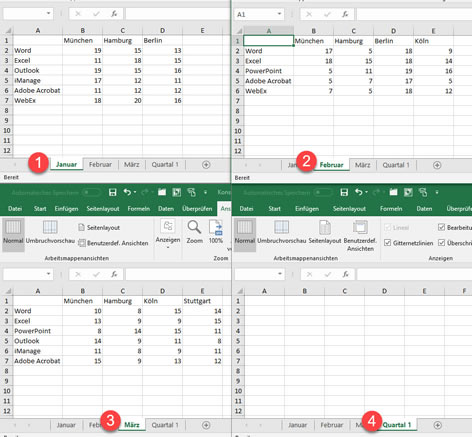
Task: Click the Save icon in bottom-left window
Action: pos(113,192)
